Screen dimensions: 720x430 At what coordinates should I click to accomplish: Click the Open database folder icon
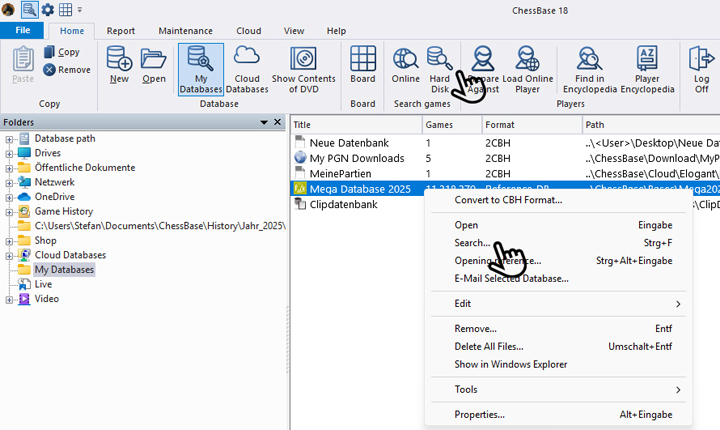[153, 58]
